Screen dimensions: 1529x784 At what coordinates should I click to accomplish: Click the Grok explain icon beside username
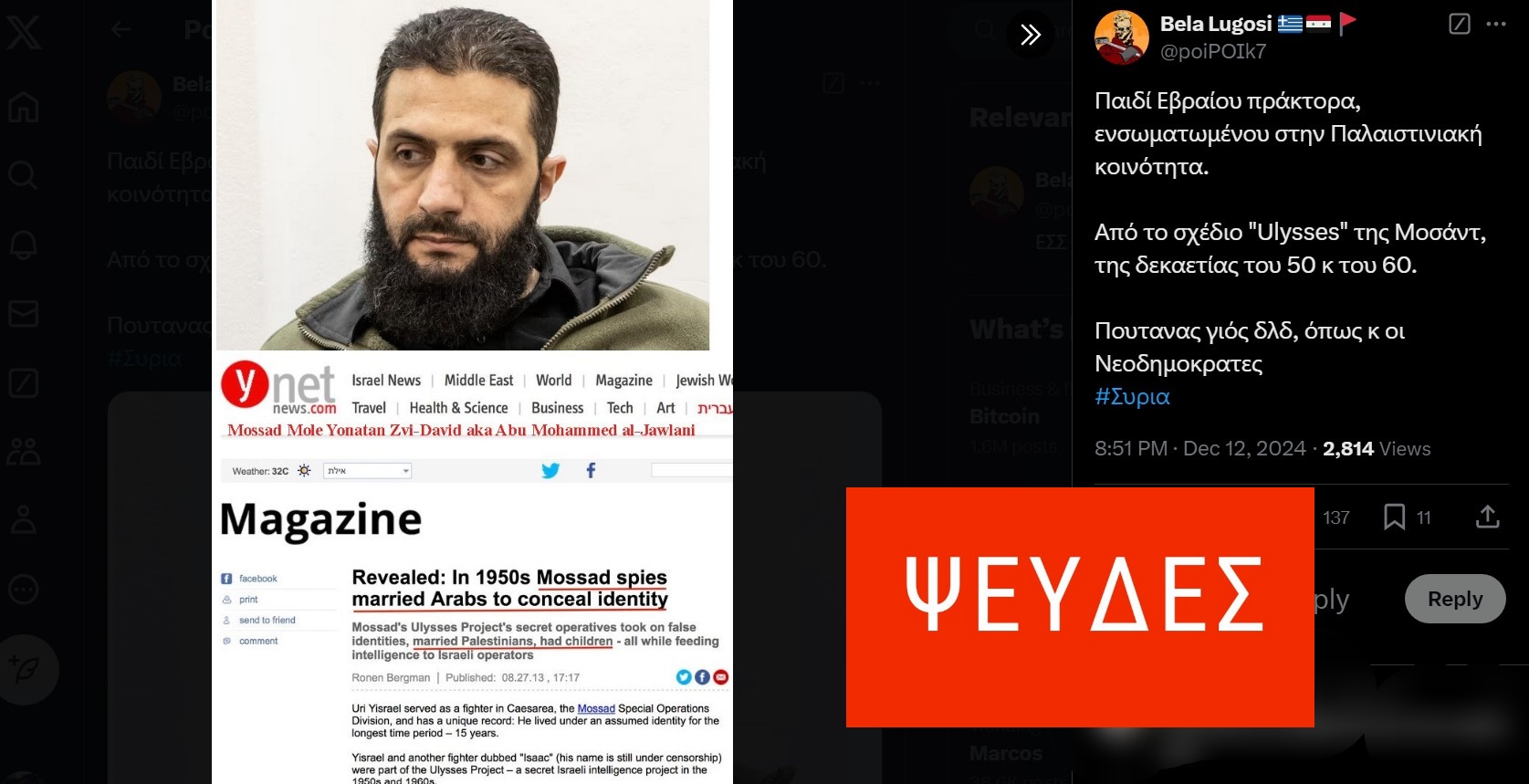click(x=1460, y=25)
